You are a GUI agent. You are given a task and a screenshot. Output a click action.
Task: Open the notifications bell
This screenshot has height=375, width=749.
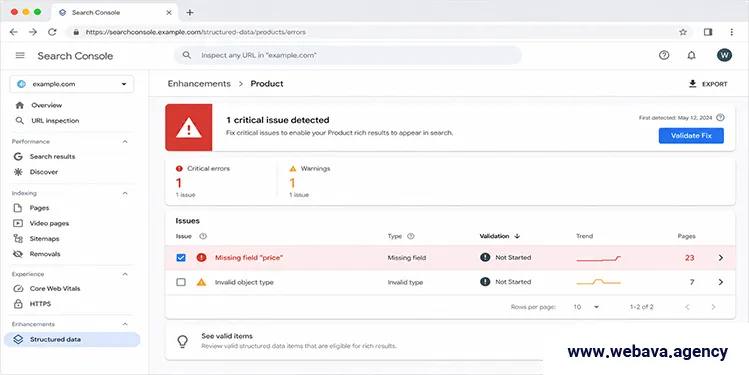691,55
